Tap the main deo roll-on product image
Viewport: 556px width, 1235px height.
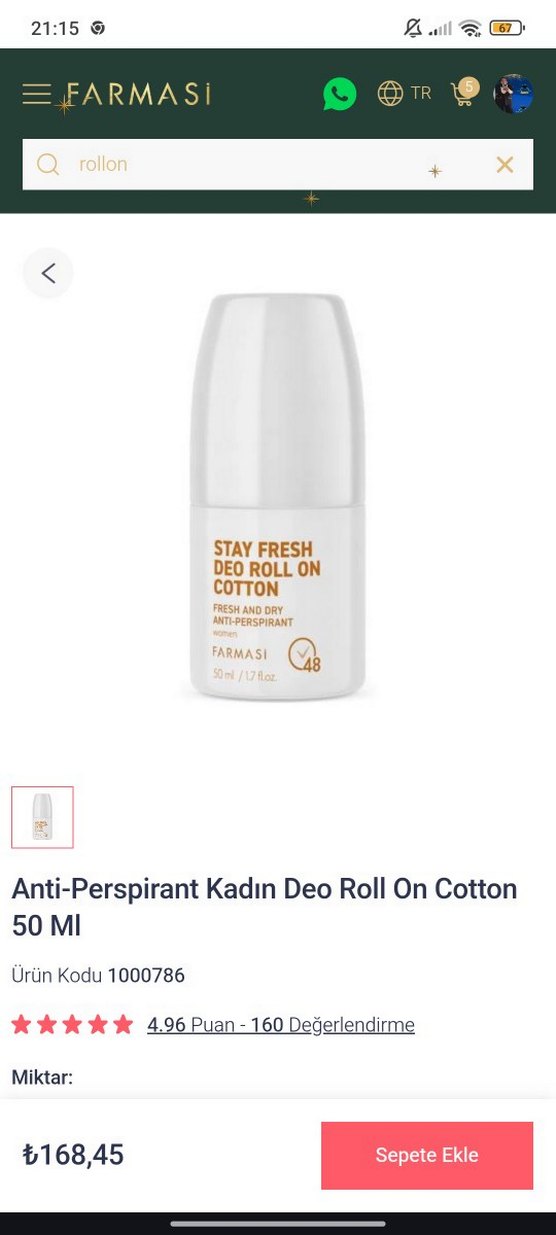coord(278,497)
